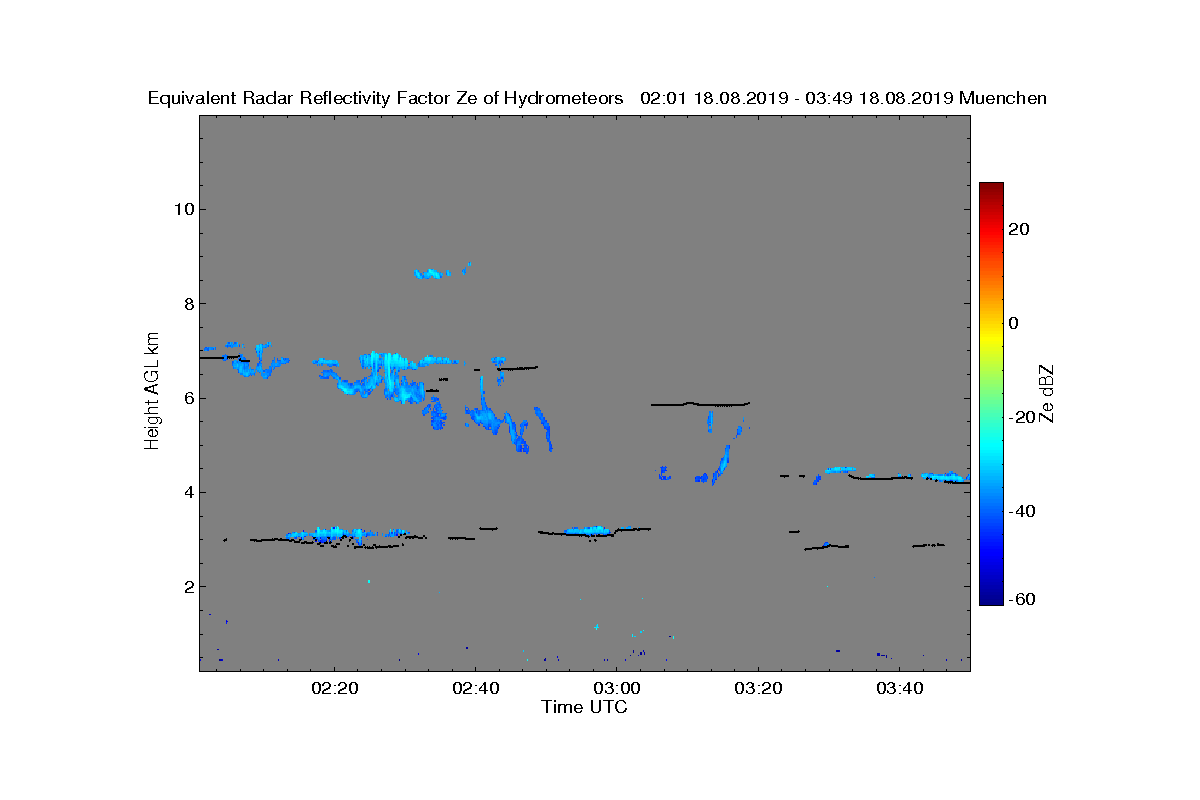The image size is (1200, 800).
Task: Click the 03:20 time axis label
Action: pos(758,689)
